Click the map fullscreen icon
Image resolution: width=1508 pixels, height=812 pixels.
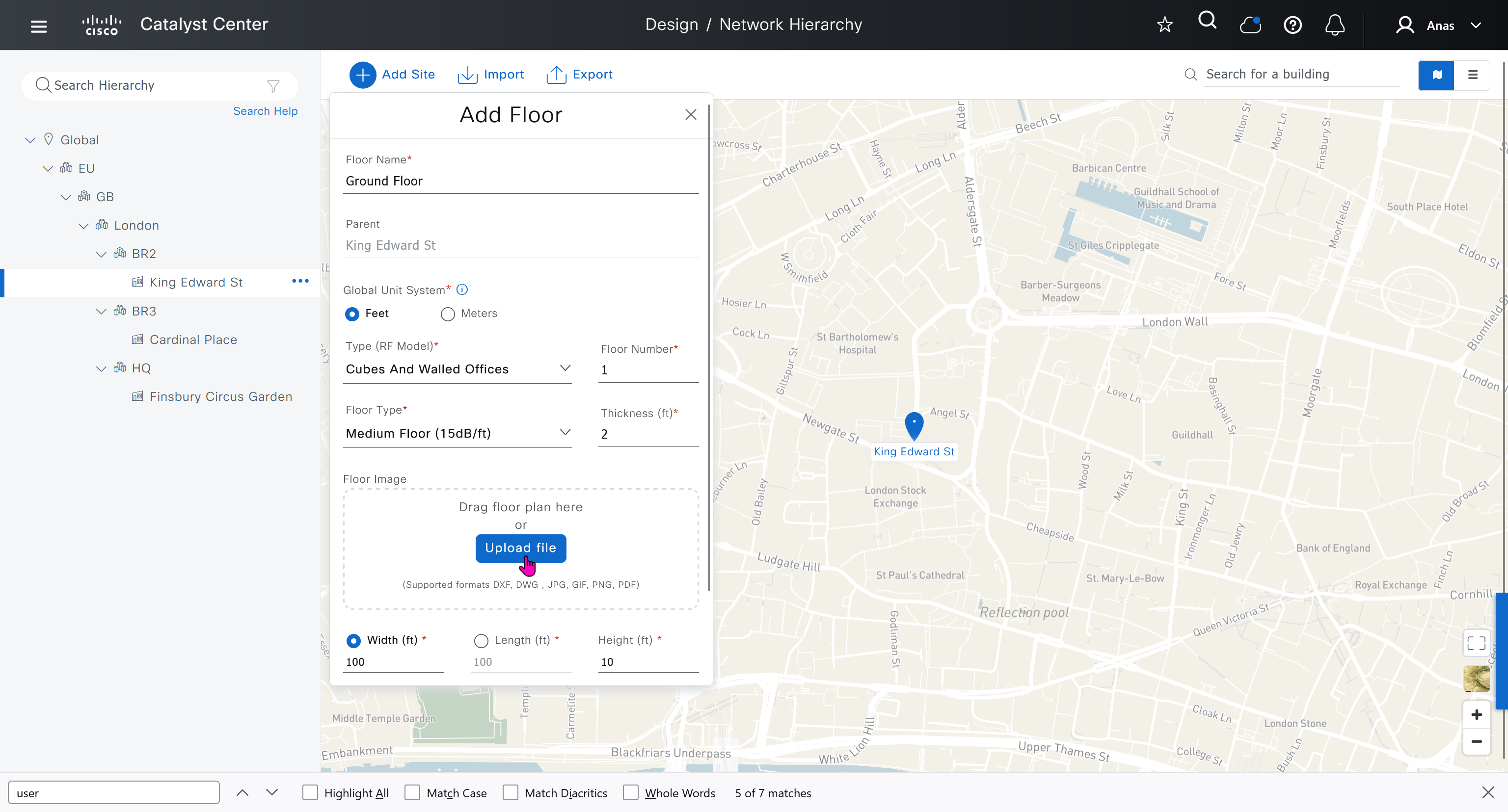click(1476, 643)
